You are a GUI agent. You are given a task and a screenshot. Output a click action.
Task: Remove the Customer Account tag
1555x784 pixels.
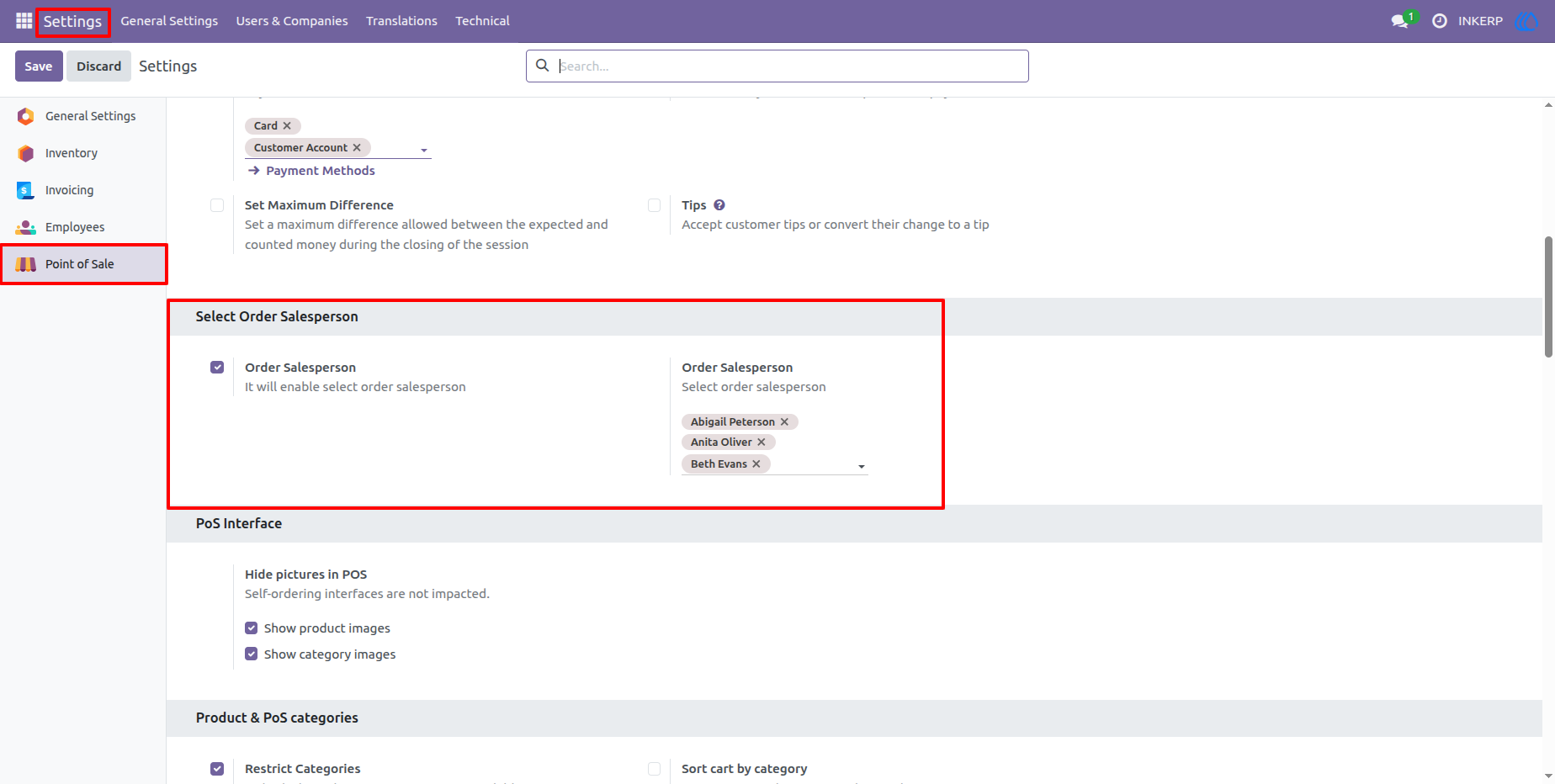(x=357, y=147)
